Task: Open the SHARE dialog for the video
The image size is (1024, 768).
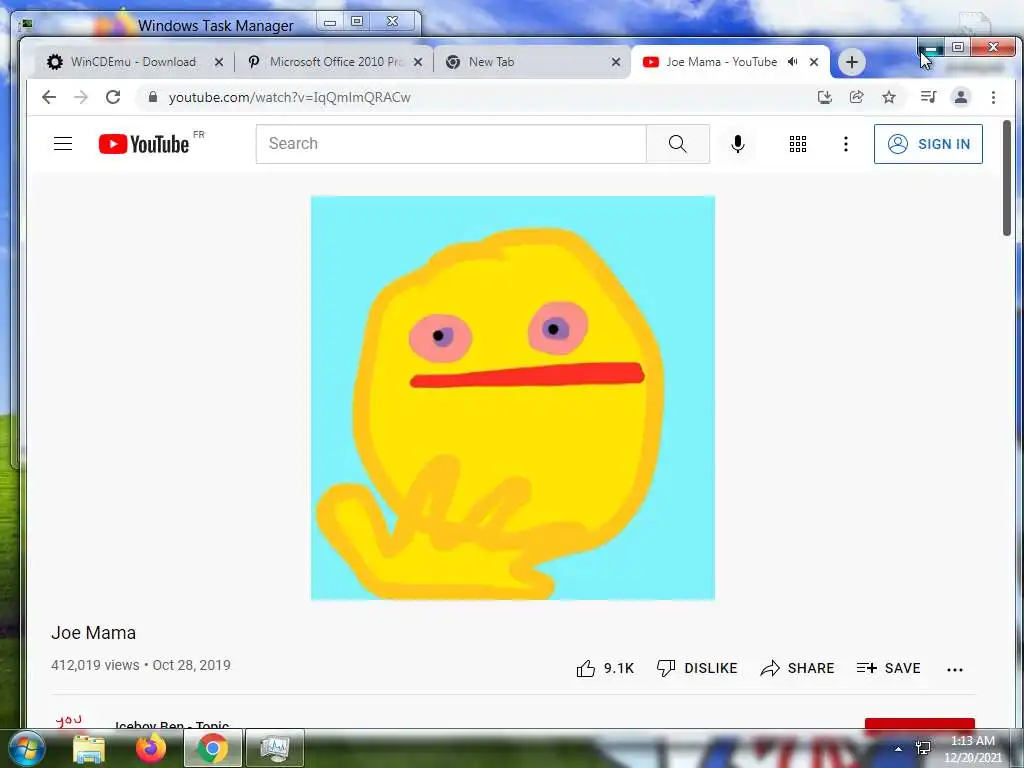Action: pos(797,668)
